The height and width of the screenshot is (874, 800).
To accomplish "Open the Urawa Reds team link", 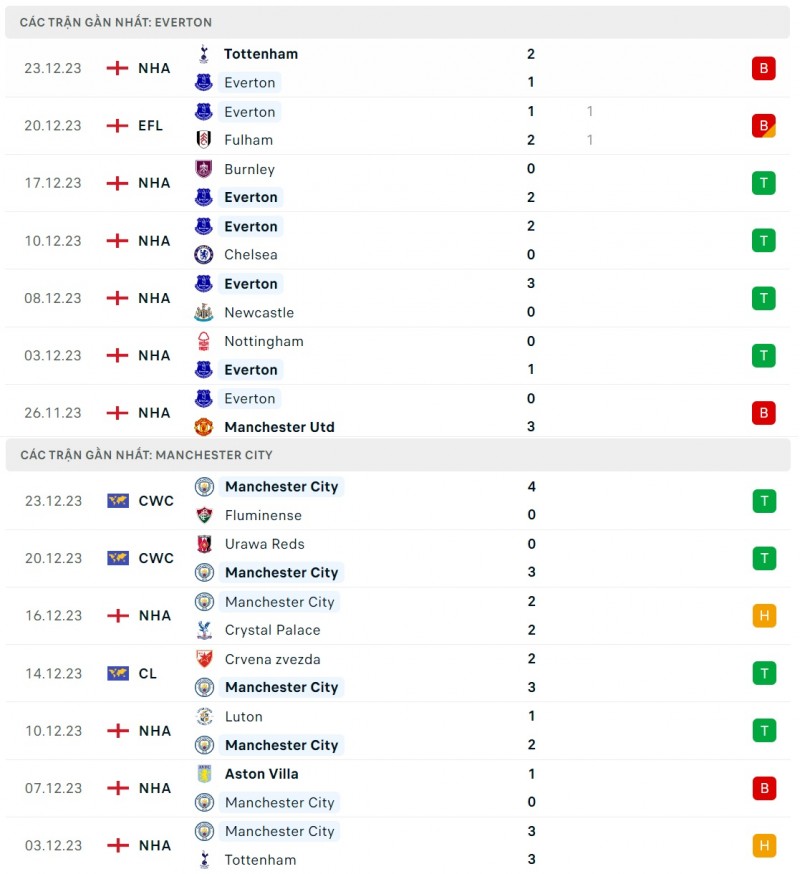I will pos(264,544).
